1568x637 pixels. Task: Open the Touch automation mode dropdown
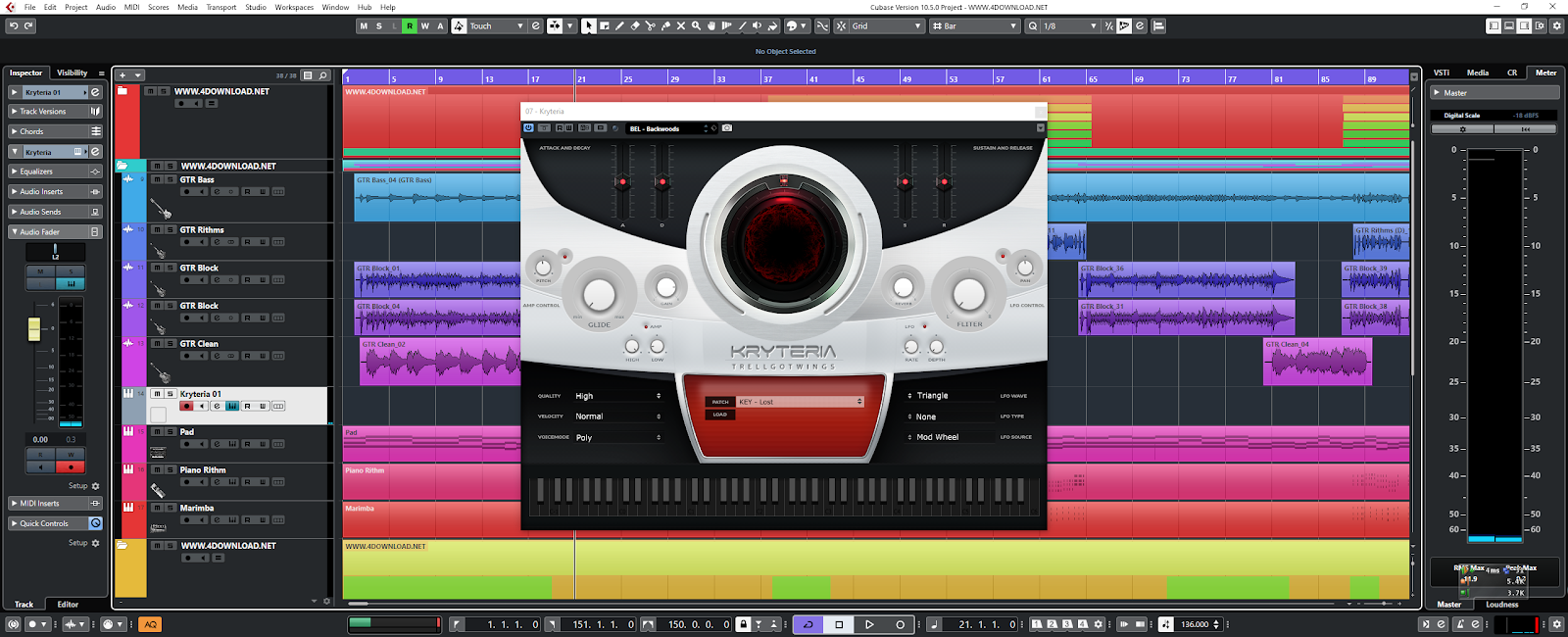pyautogui.click(x=496, y=26)
